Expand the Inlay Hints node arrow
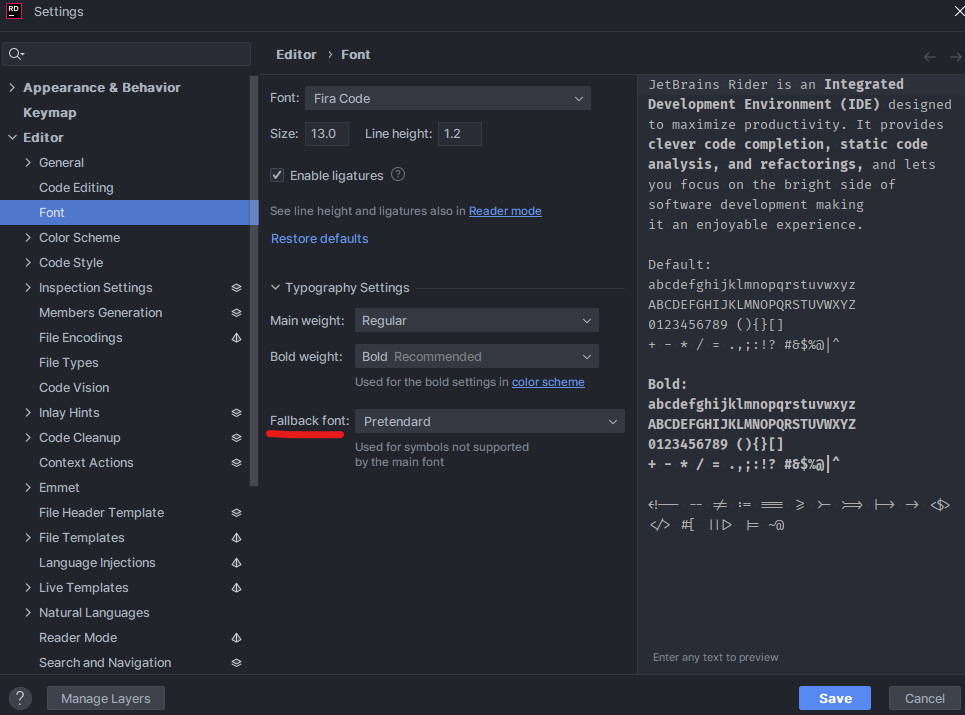 (28, 413)
